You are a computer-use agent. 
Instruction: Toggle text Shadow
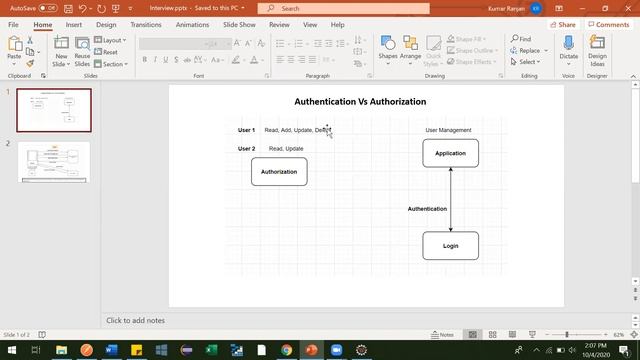coord(176,60)
